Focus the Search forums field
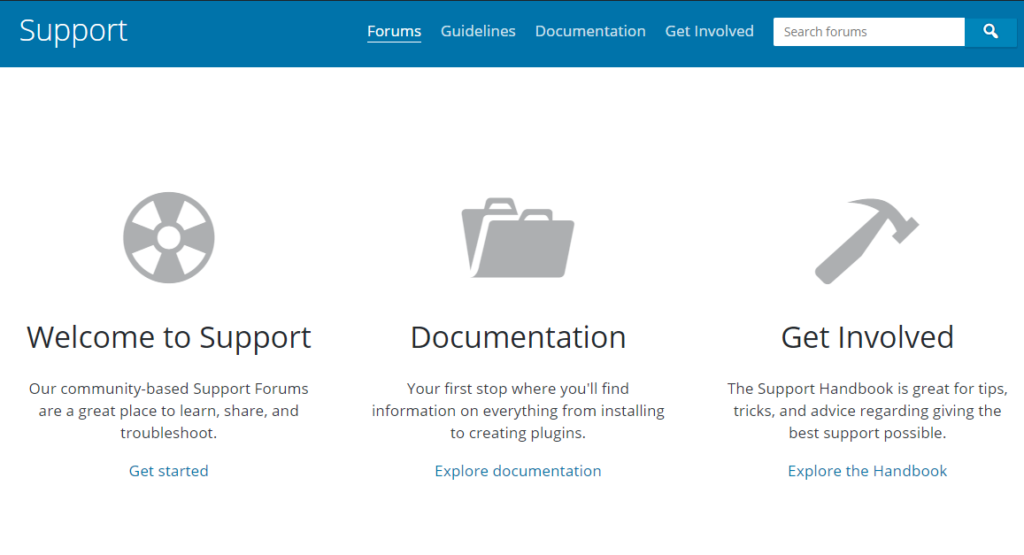Image resolution: width=1024 pixels, height=555 pixels. coord(869,31)
